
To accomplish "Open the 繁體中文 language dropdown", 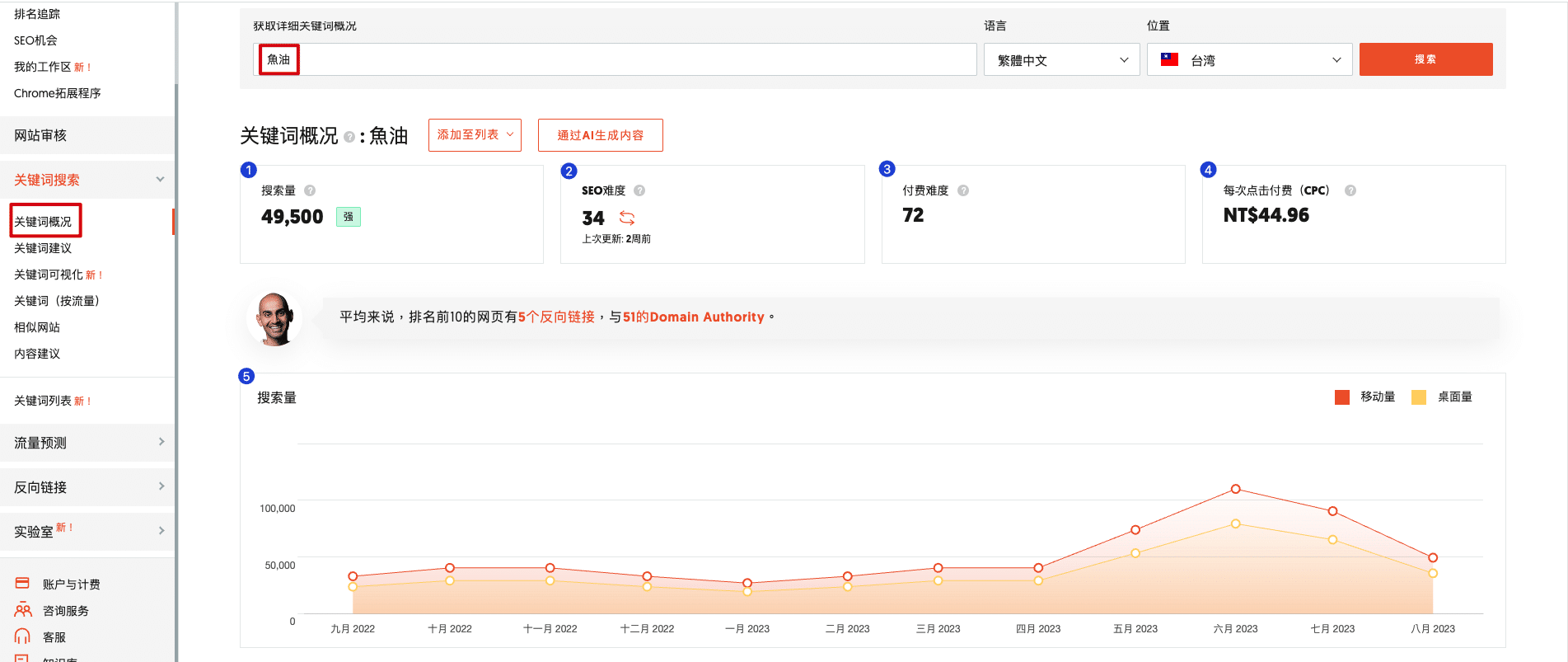I will (x=1061, y=60).
